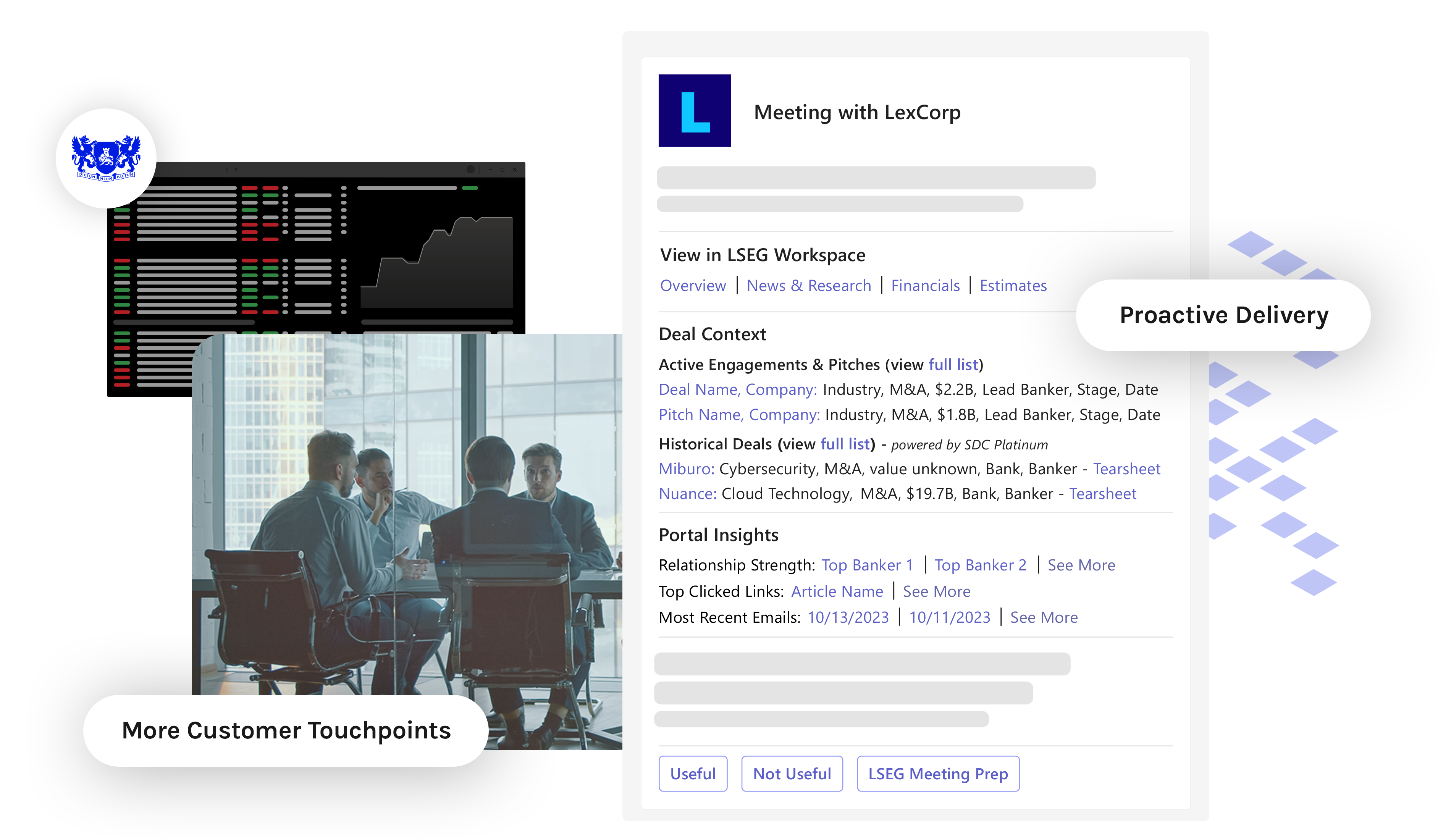
Task: Click the Proactive Delivery label pill
Action: pos(1222,315)
